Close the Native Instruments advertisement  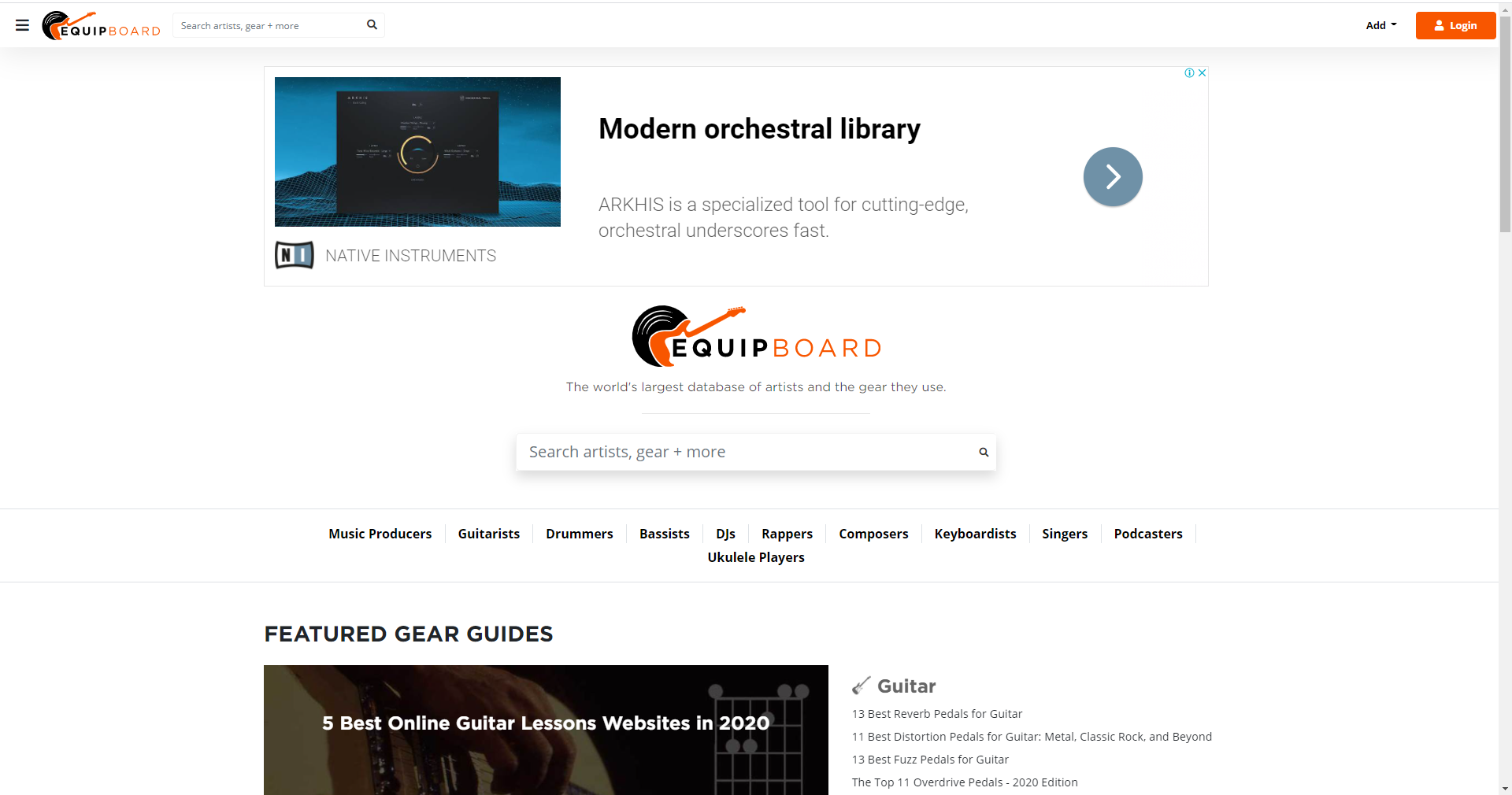coord(1202,72)
